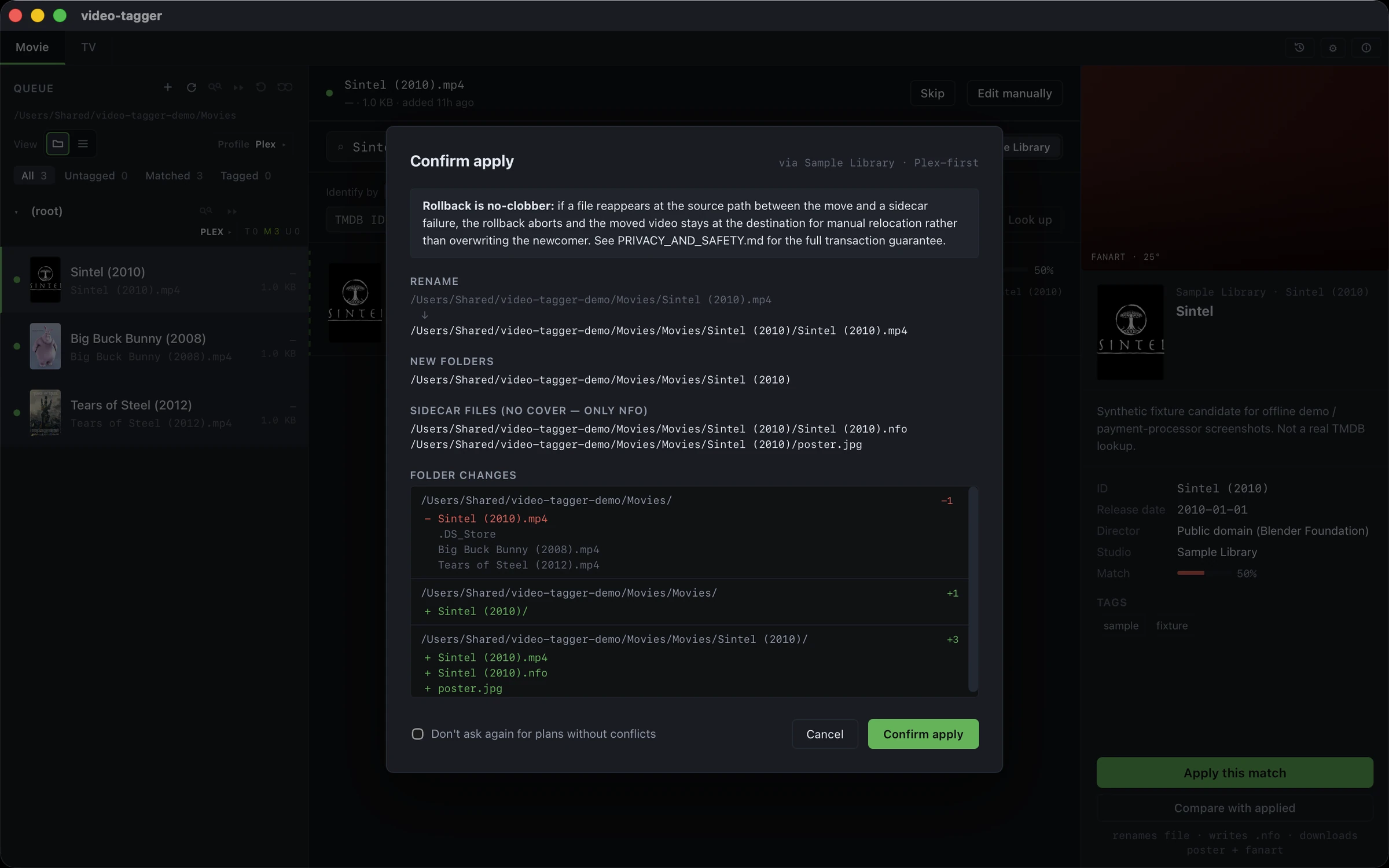1389x868 pixels.
Task: Select the All 3 filter tab
Action: 34,175
